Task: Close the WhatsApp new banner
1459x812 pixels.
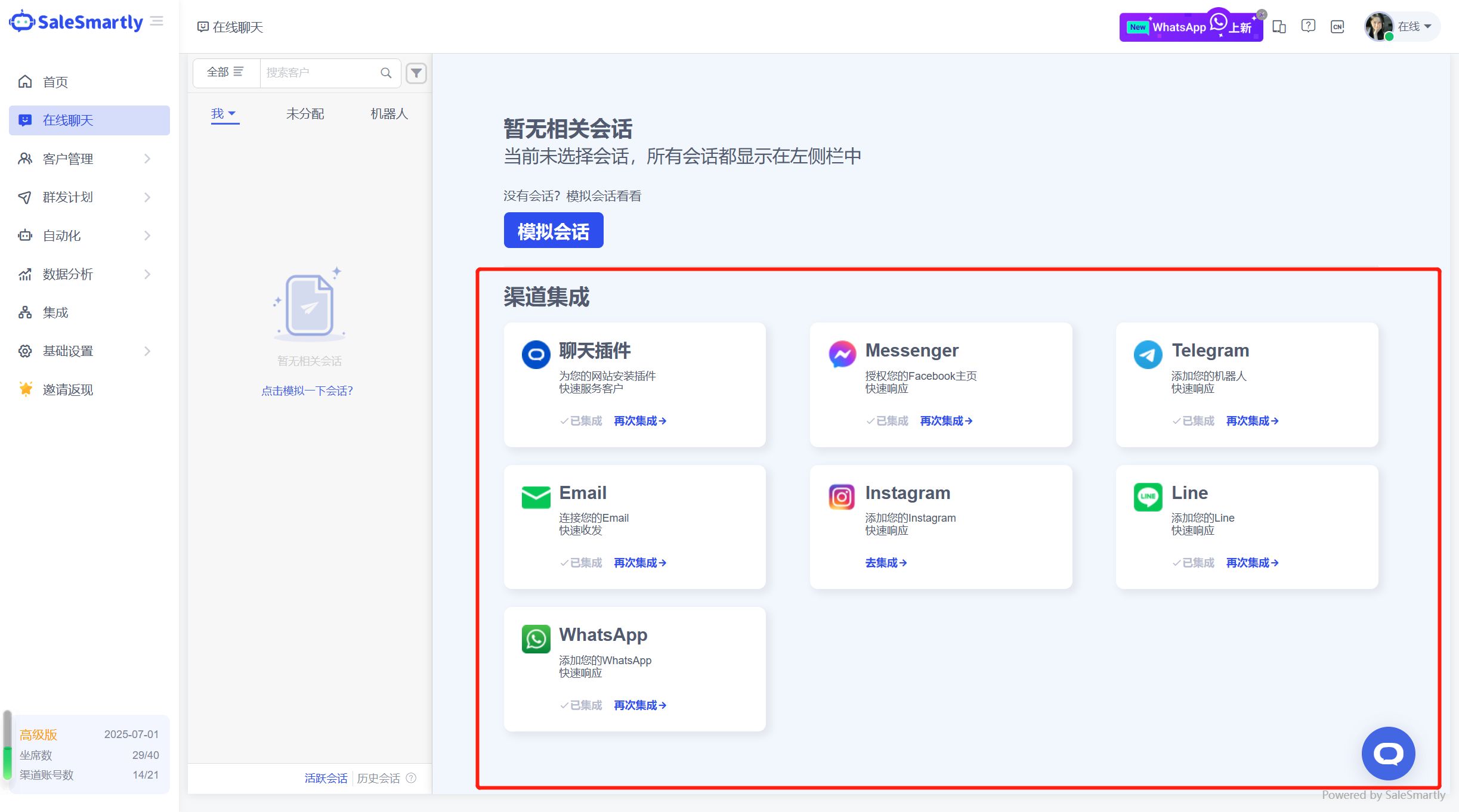Action: 1262,14
